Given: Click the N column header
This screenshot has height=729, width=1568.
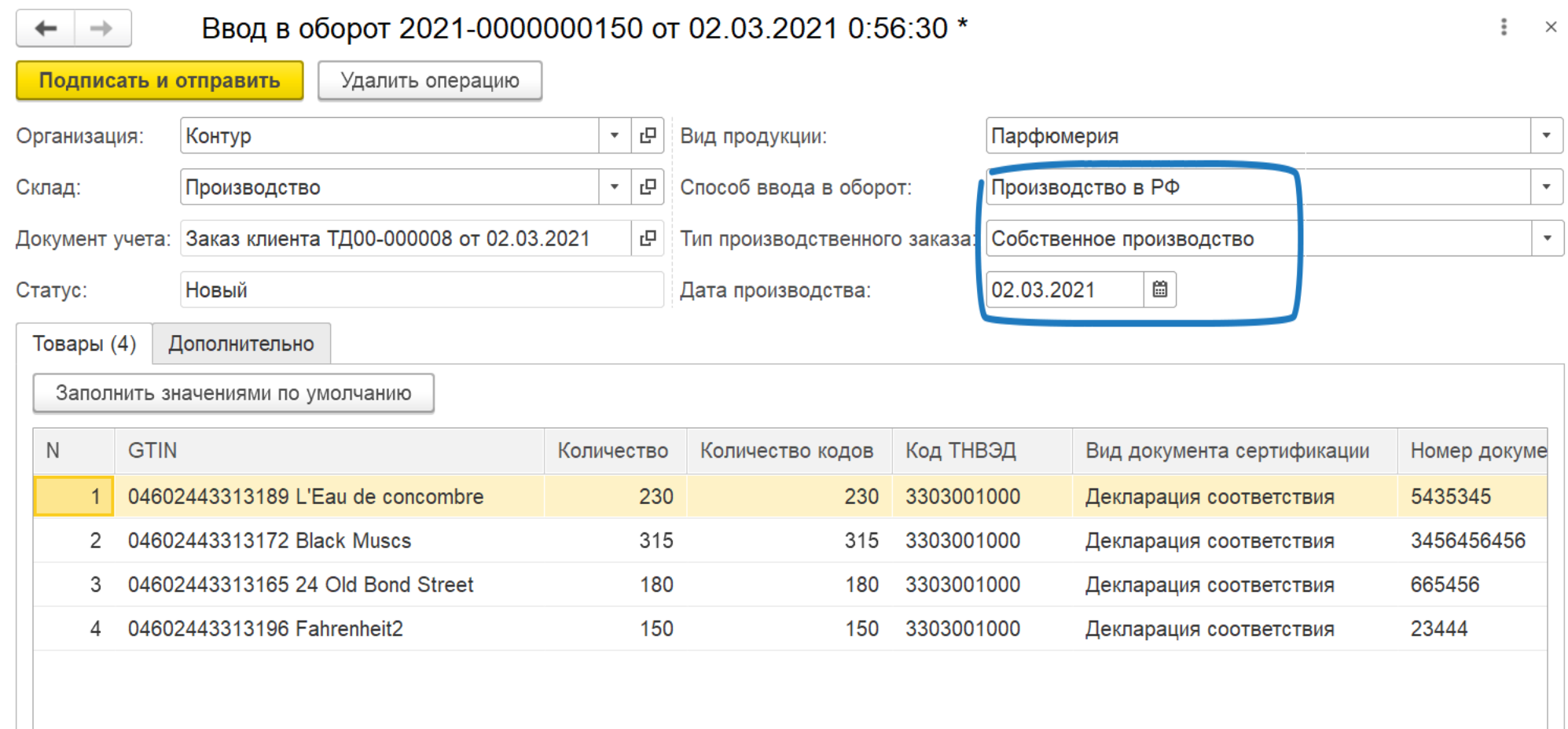Looking at the screenshot, I should pos(74,451).
